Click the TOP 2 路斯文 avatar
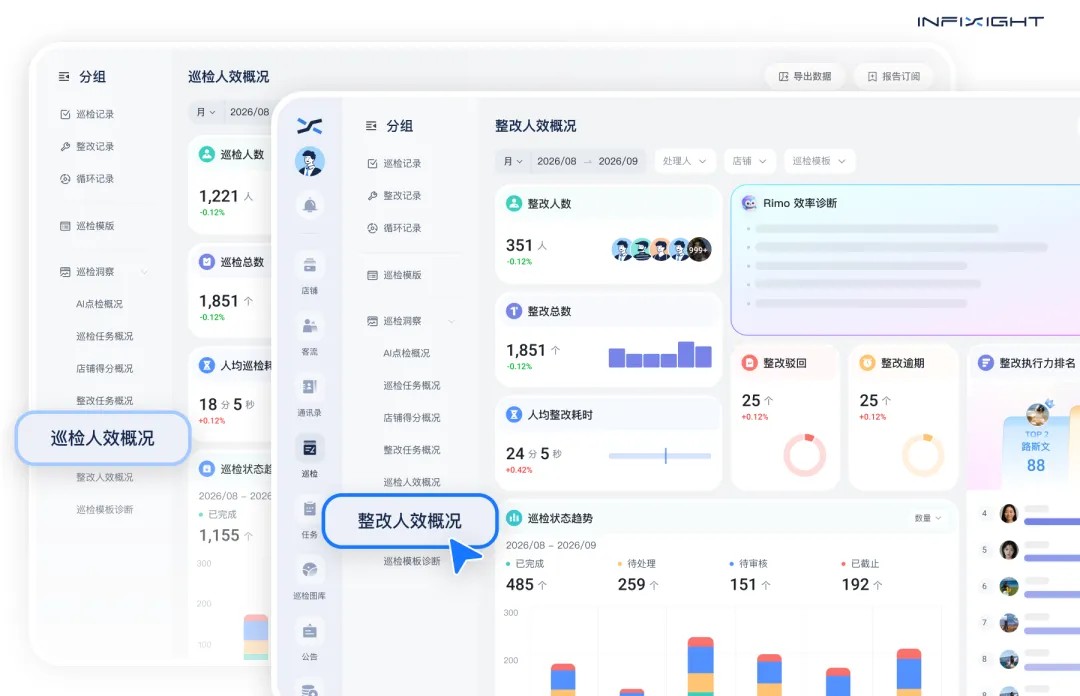 [1037, 414]
